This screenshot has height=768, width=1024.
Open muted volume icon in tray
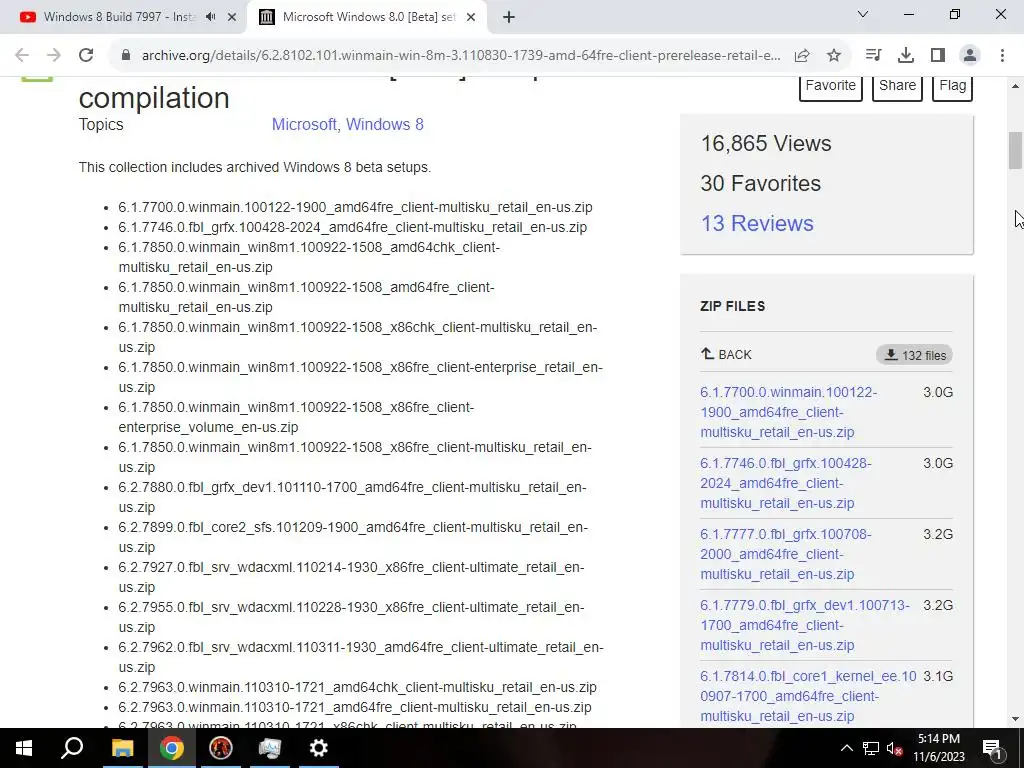(x=895, y=748)
